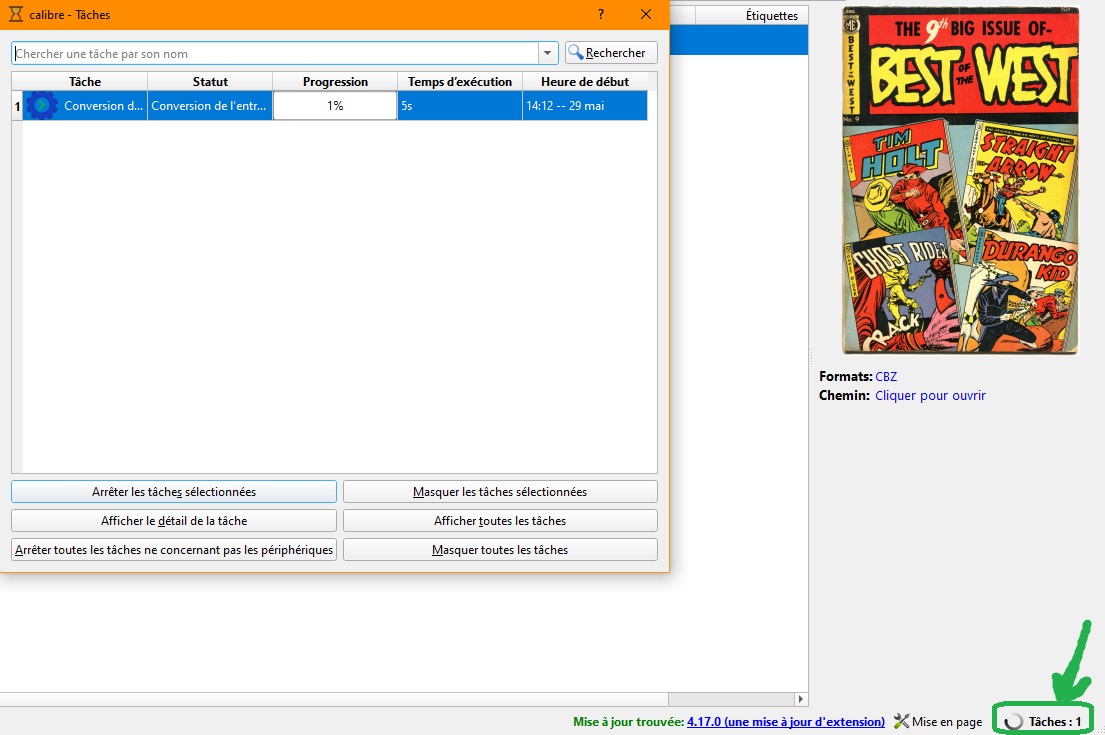Close the Tâches dialog
Viewport: 1105px width, 735px height.
click(x=646, y=14)
